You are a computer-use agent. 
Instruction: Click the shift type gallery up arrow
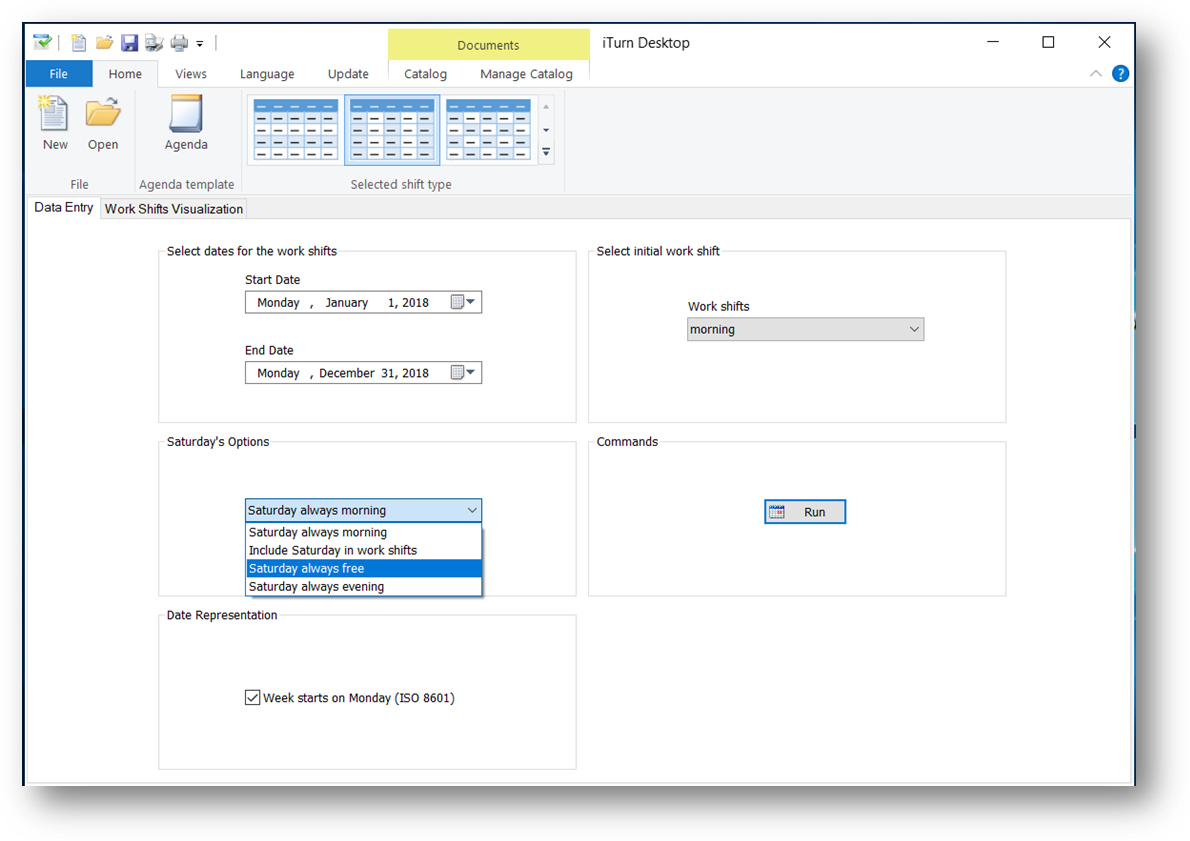(x=546, y=107)
